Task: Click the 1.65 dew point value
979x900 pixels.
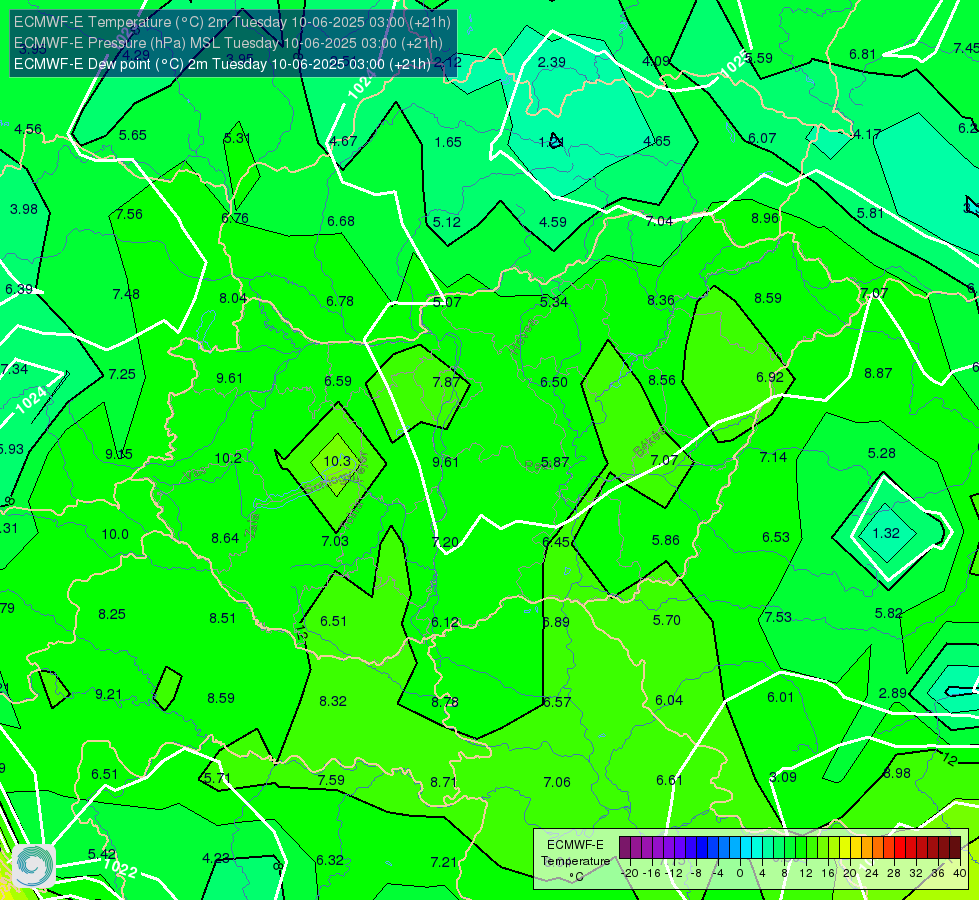Action: pyautogui.click(x=448, y=142)
